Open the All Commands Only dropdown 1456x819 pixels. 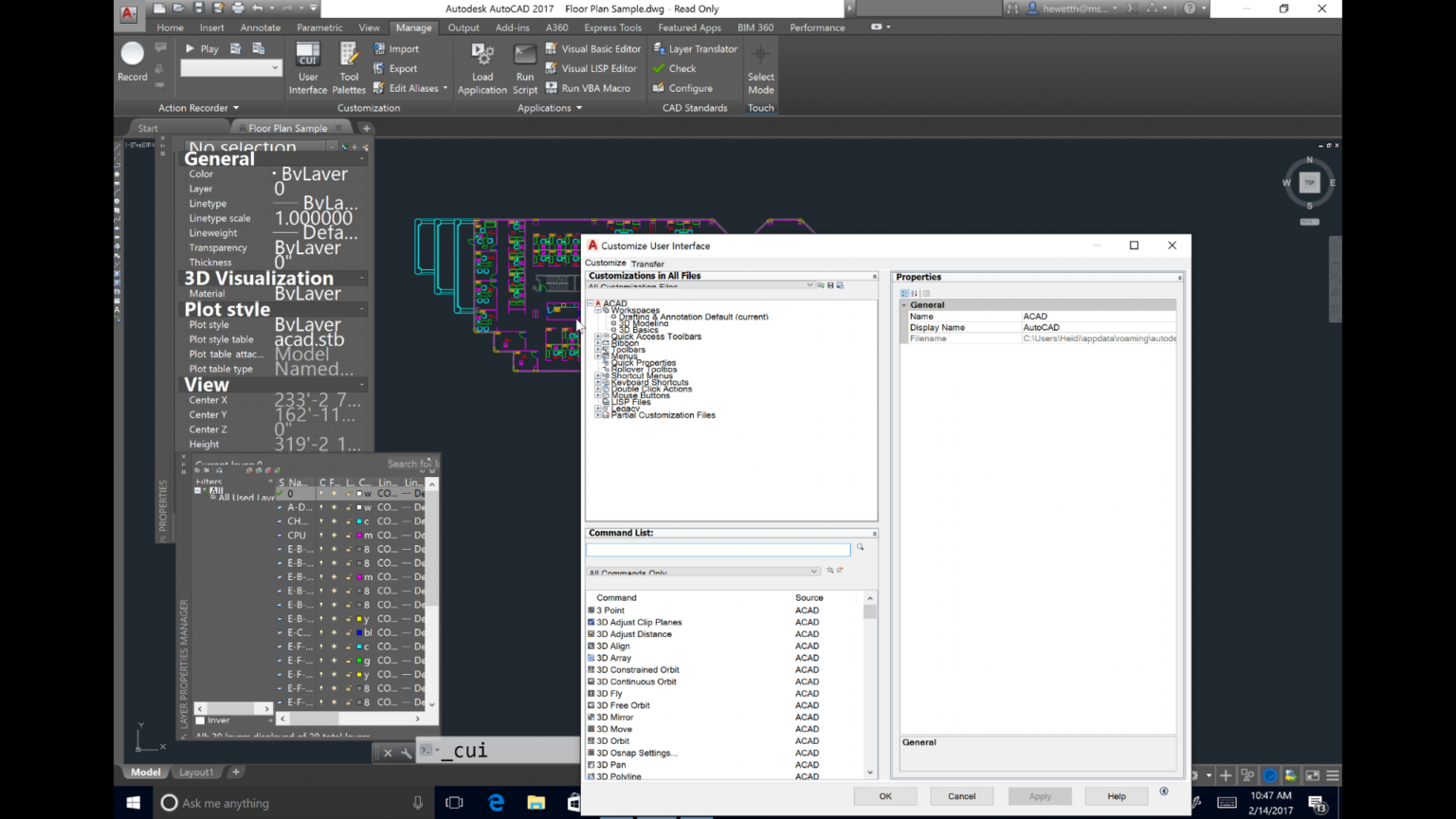click(813, 571)
